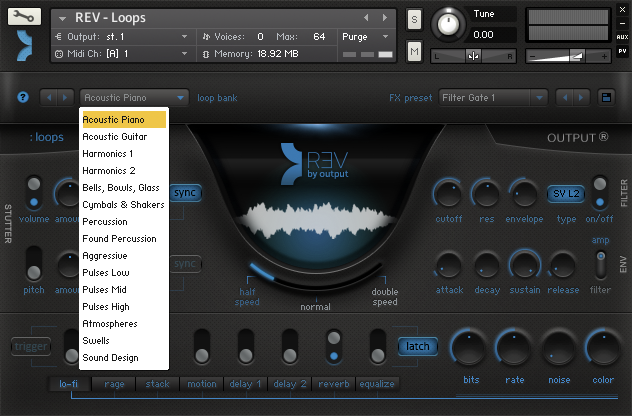Screen dimensions: 632x416
Task: Choose Cymbals & Shakers loop bank
Action: coord(124,205)
